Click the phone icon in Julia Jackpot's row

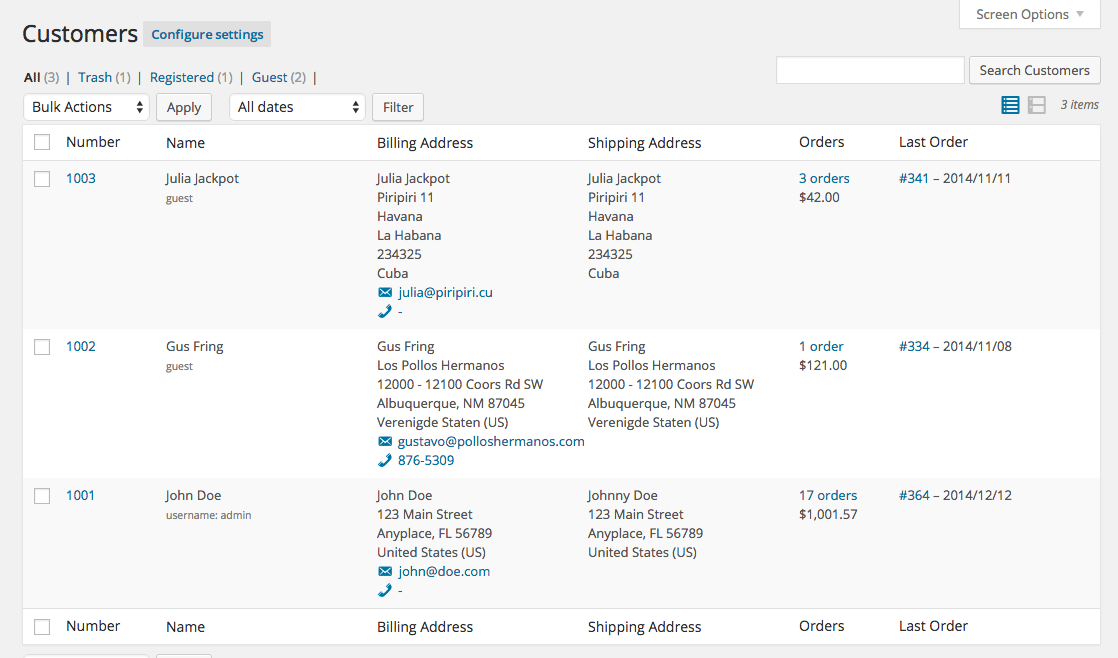point(387,311)
